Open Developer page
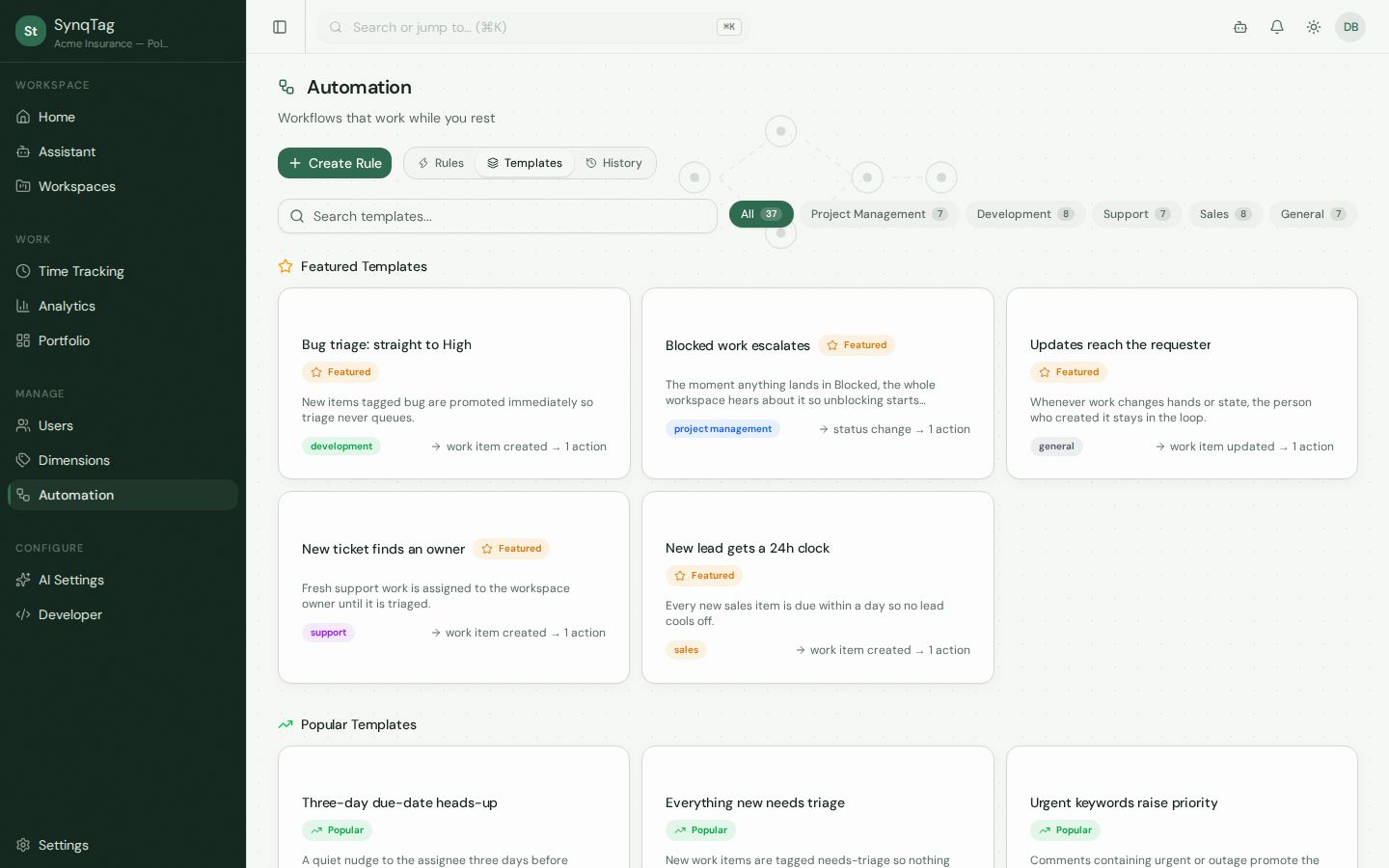The image size is (1389, 868). [x=123, y=614]
